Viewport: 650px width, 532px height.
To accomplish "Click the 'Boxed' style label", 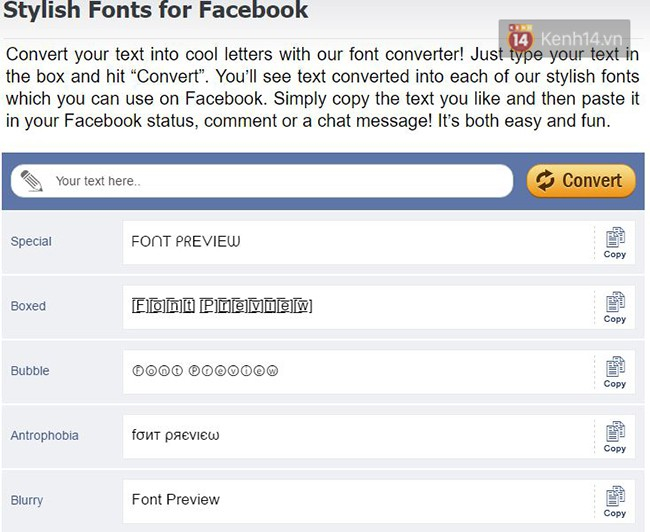I will coord(28,307).
